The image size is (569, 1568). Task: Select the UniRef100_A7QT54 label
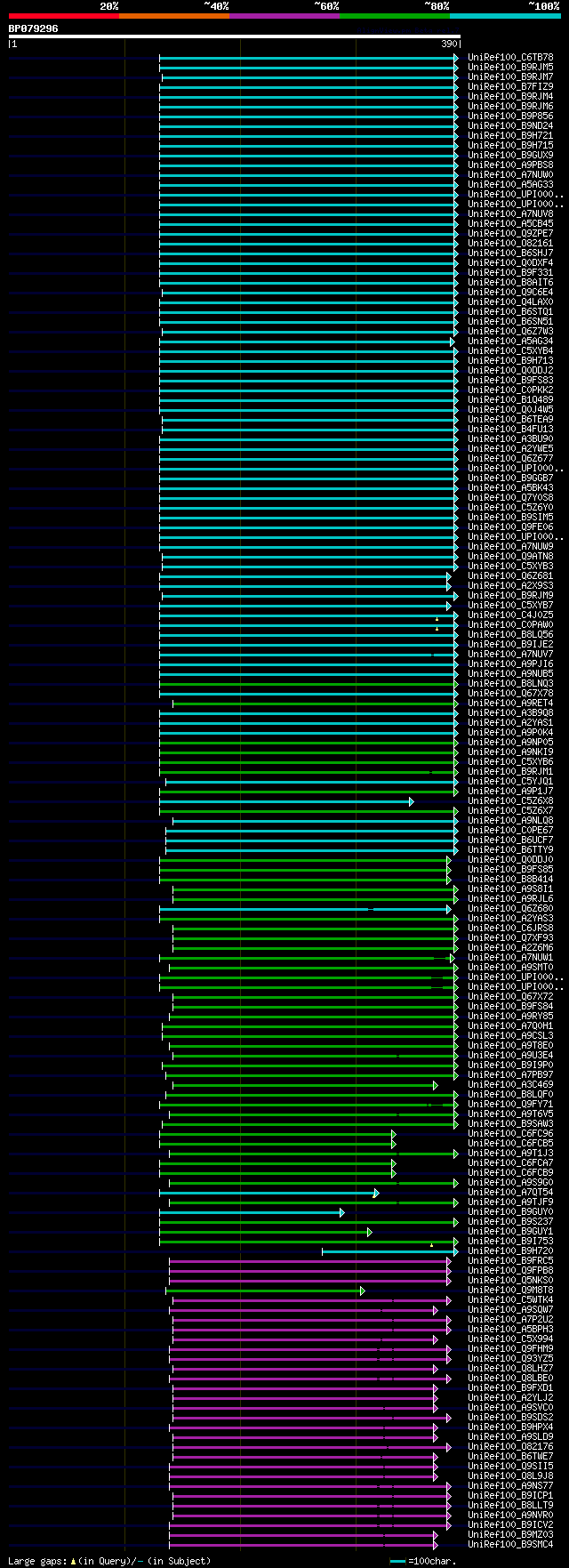click(x=510, y=1192)
